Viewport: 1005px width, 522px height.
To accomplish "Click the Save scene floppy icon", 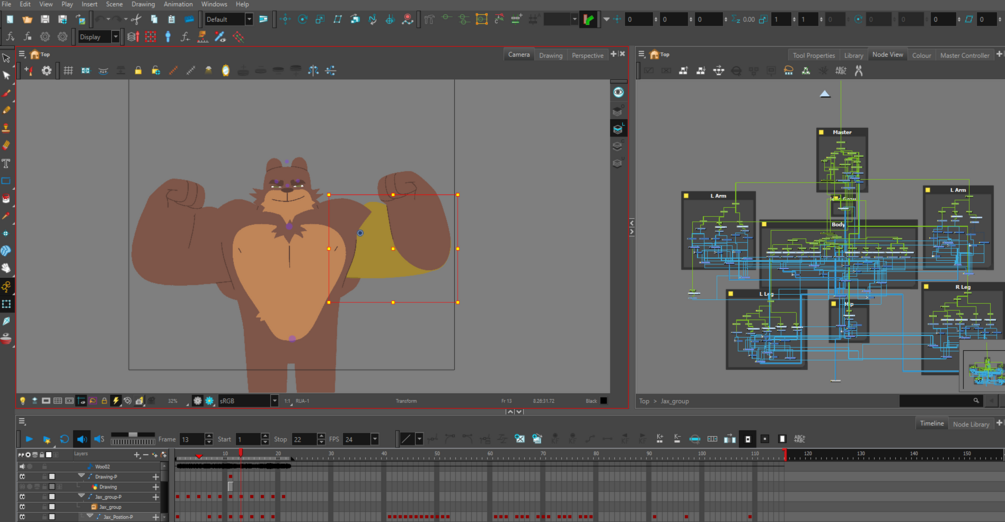I will (45, 19).
